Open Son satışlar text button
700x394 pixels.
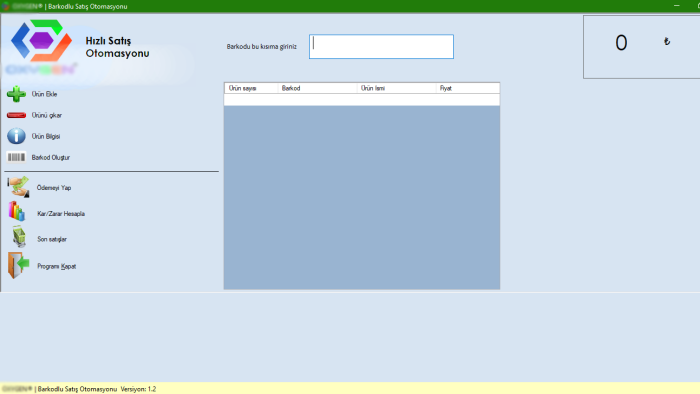pyautogui.click(x=52, y=239)
